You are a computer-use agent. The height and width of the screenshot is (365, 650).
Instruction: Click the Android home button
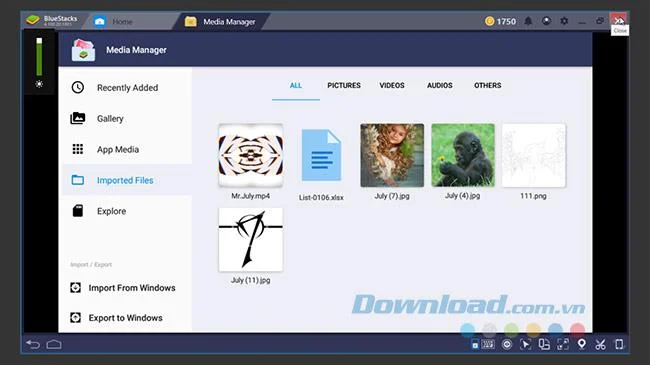pyautogui.click(x=54, y=344)
